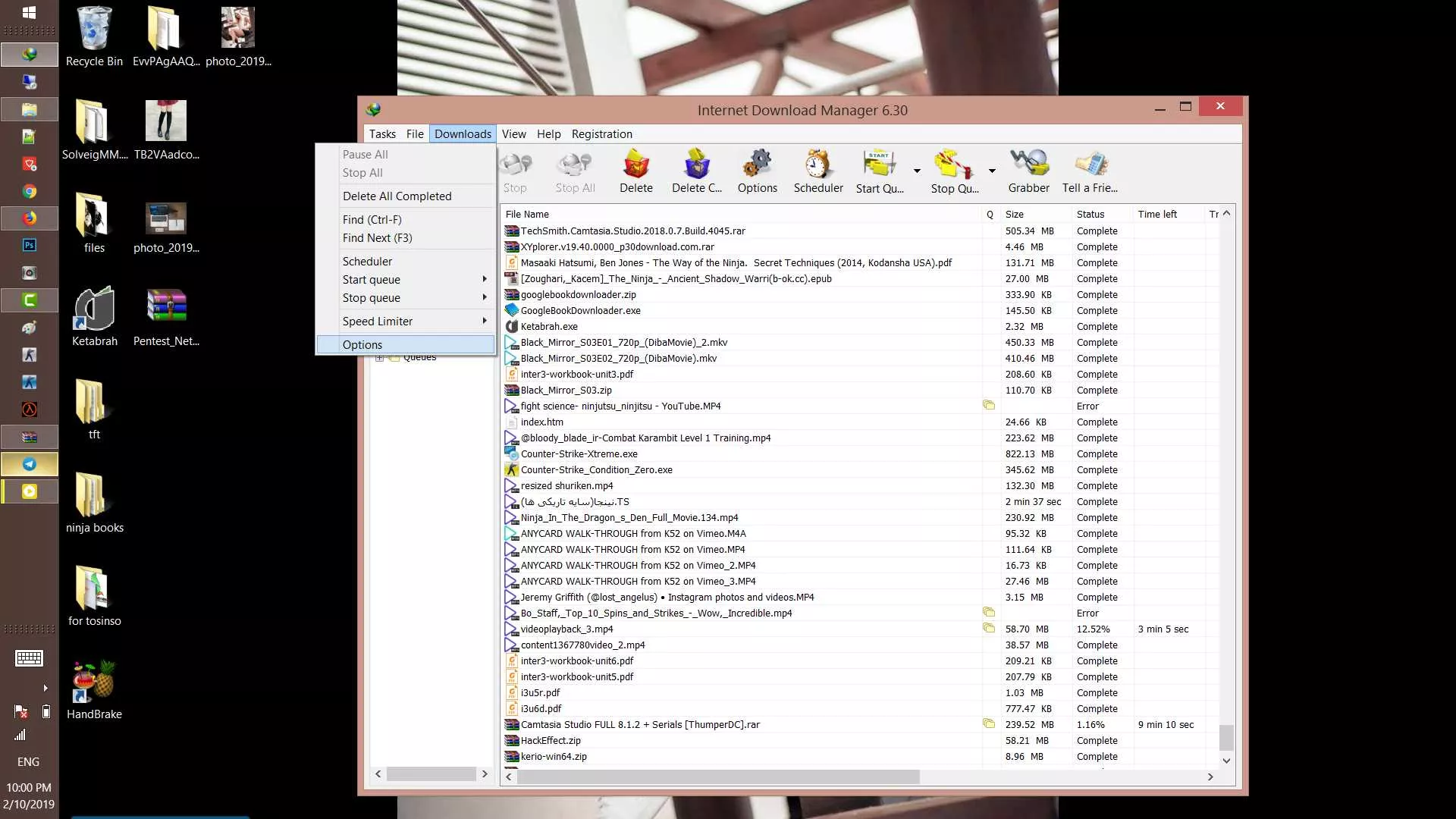Select the Black_Mirror_S03.zip download row

click(x=861, y=390)
